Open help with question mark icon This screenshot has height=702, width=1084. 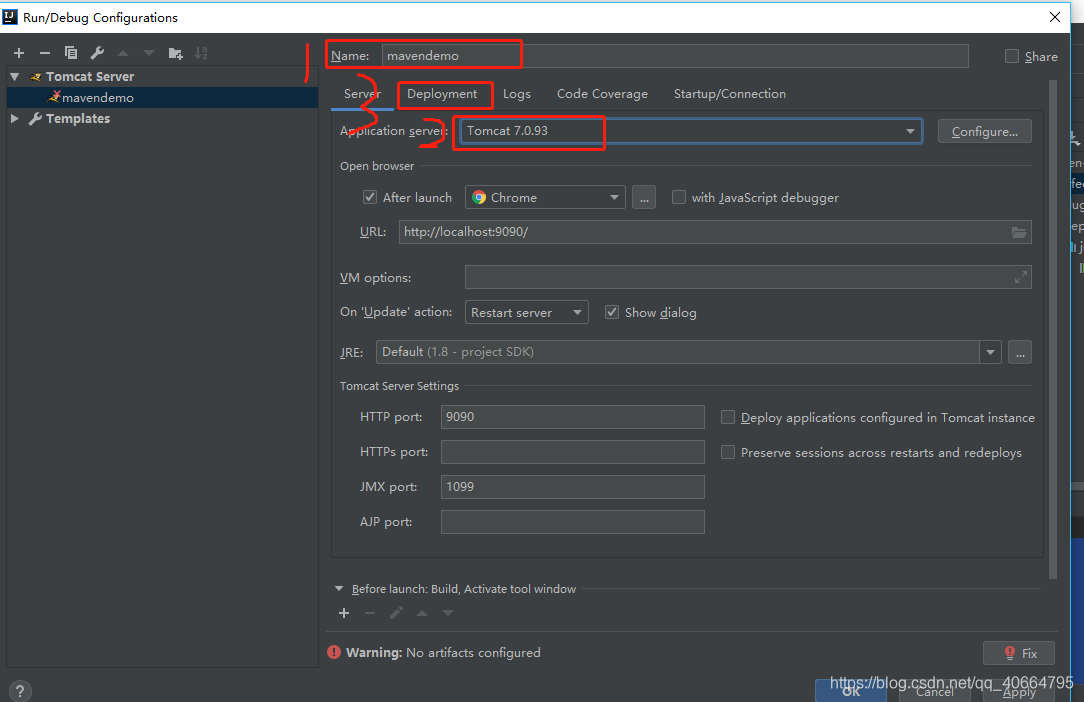point(20,690)
